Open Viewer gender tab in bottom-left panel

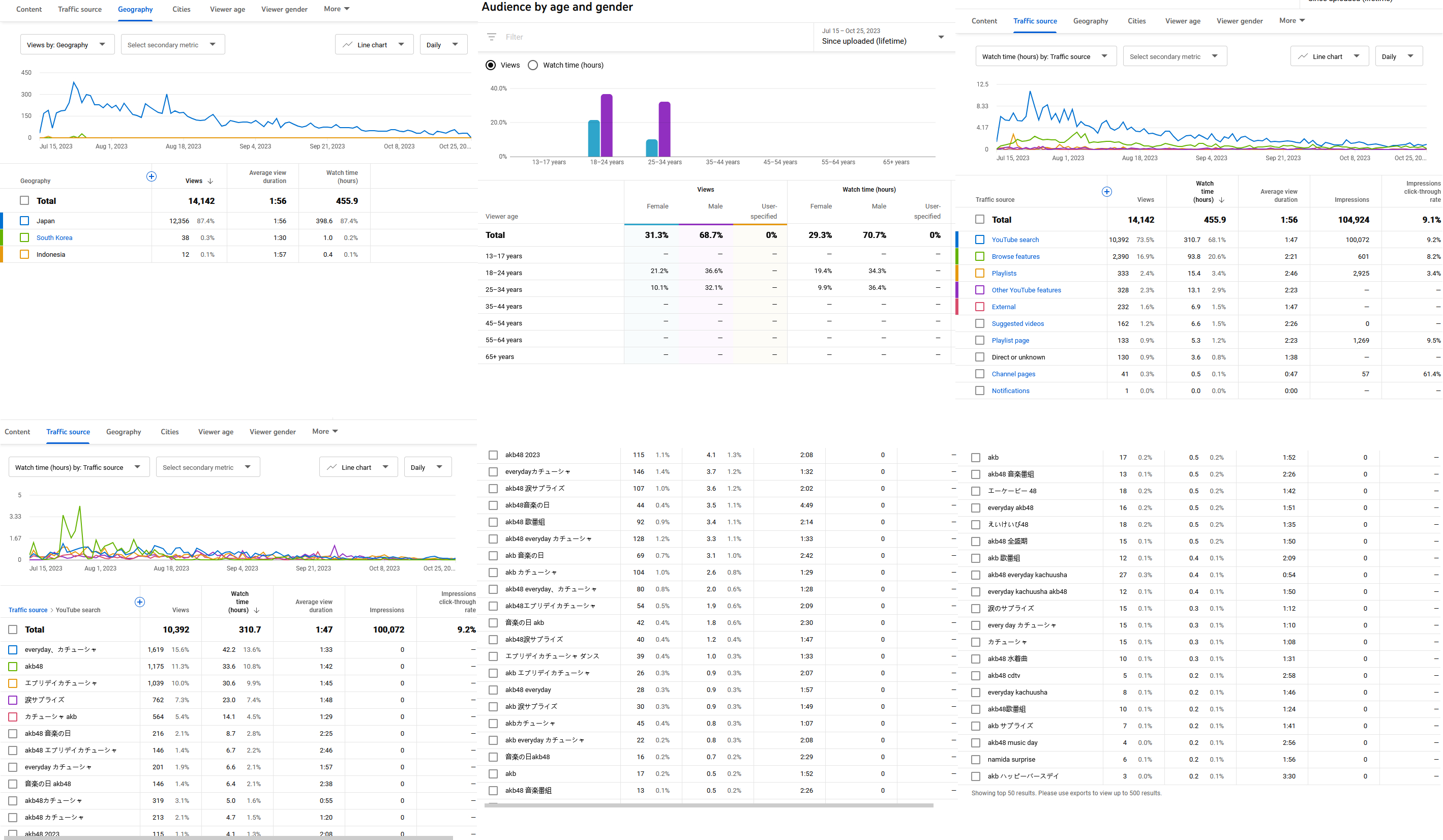point(273,432)
